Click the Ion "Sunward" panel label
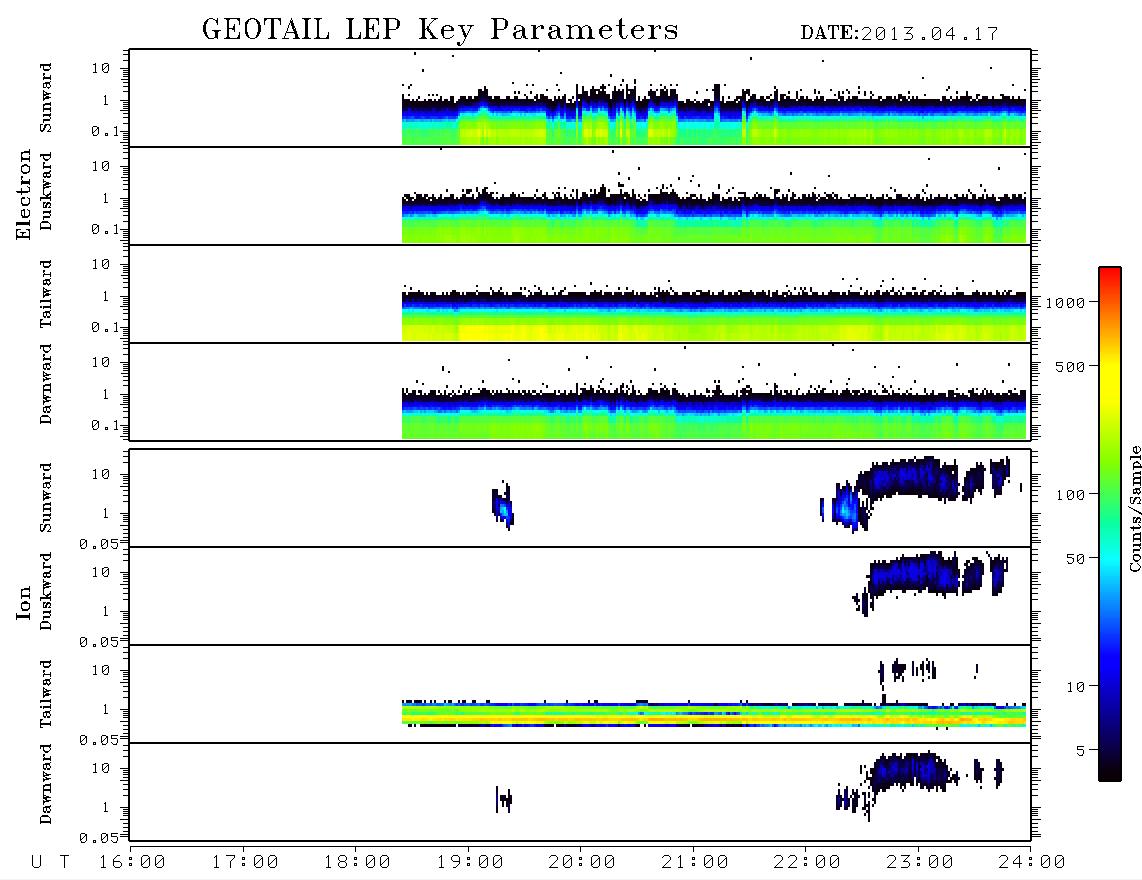Viewport: 1142px width, 880px height. 46,497
